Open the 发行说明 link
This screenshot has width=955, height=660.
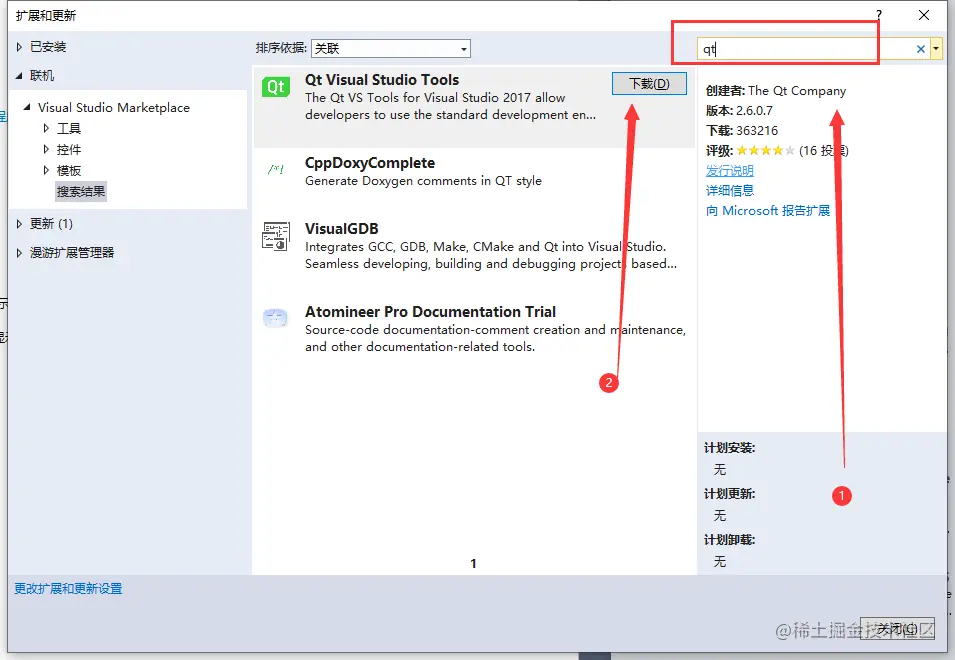pos(730,170)
